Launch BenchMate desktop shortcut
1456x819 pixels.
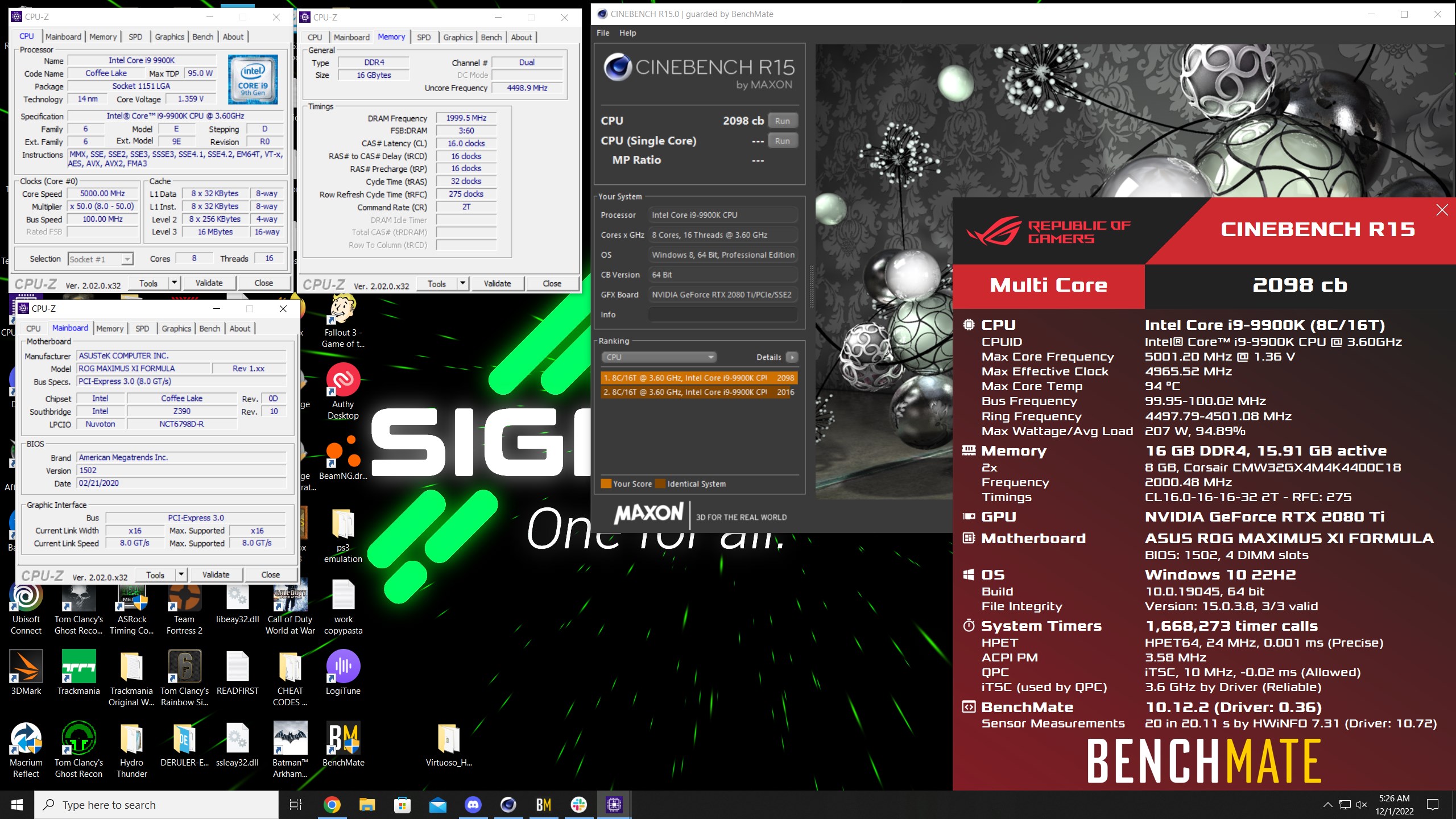pos(343,745)
